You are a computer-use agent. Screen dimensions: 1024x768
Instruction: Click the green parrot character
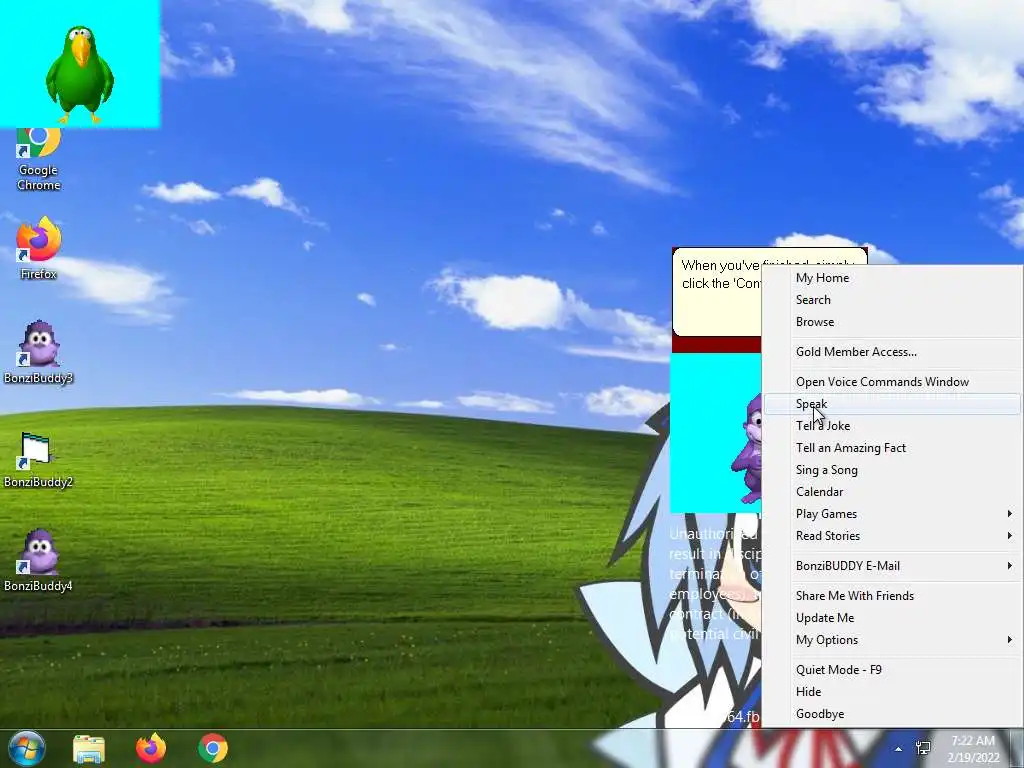pyautogui.click(x=80, y=74)
